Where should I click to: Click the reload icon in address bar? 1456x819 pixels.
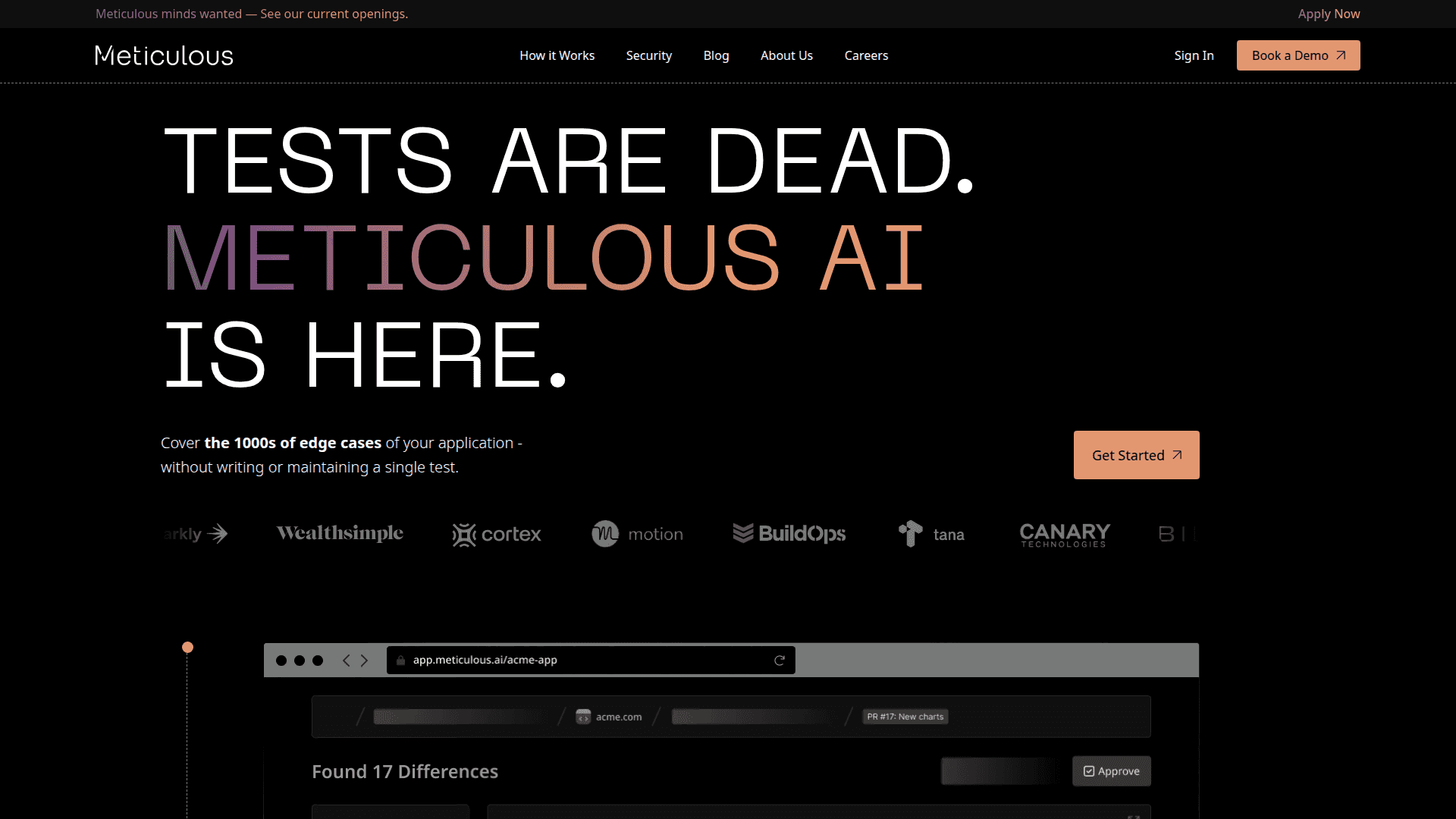(779, 661)
